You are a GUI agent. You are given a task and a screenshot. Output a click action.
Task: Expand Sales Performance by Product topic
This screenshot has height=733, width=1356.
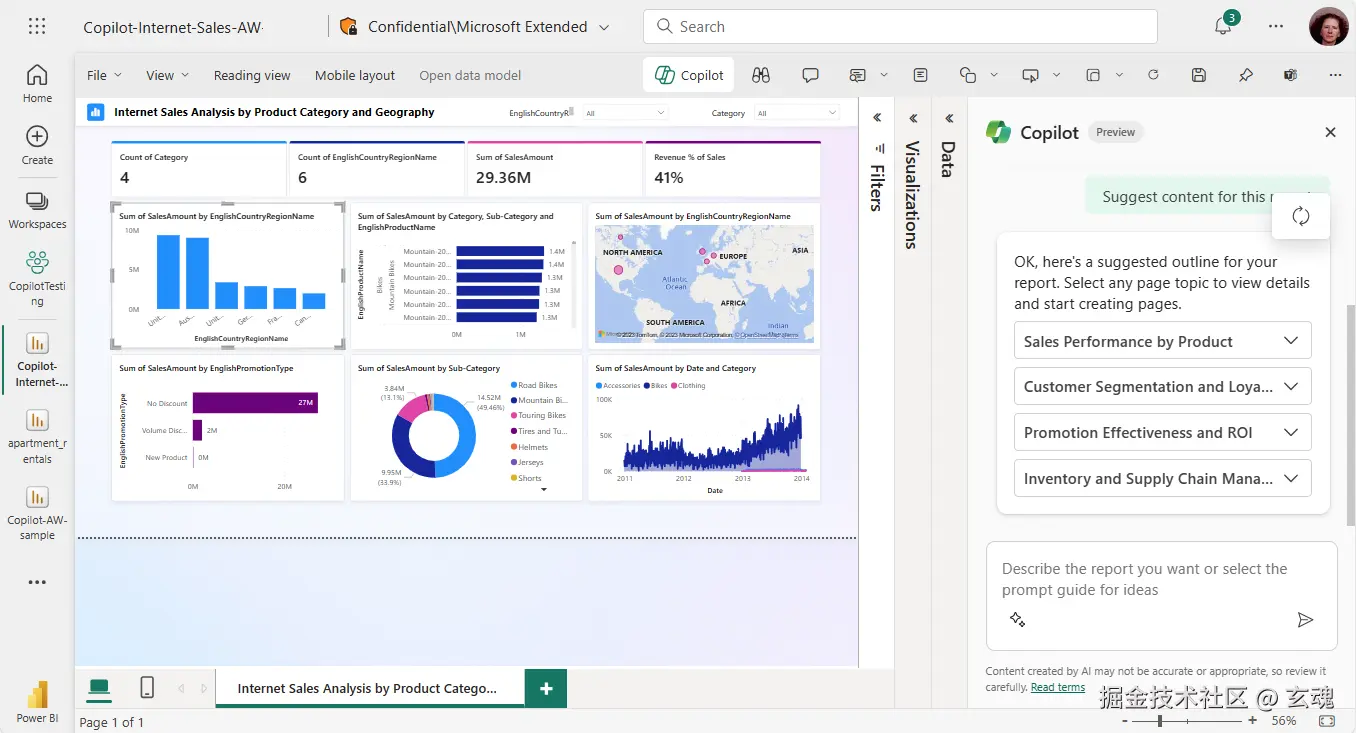tap(1162, 341)
